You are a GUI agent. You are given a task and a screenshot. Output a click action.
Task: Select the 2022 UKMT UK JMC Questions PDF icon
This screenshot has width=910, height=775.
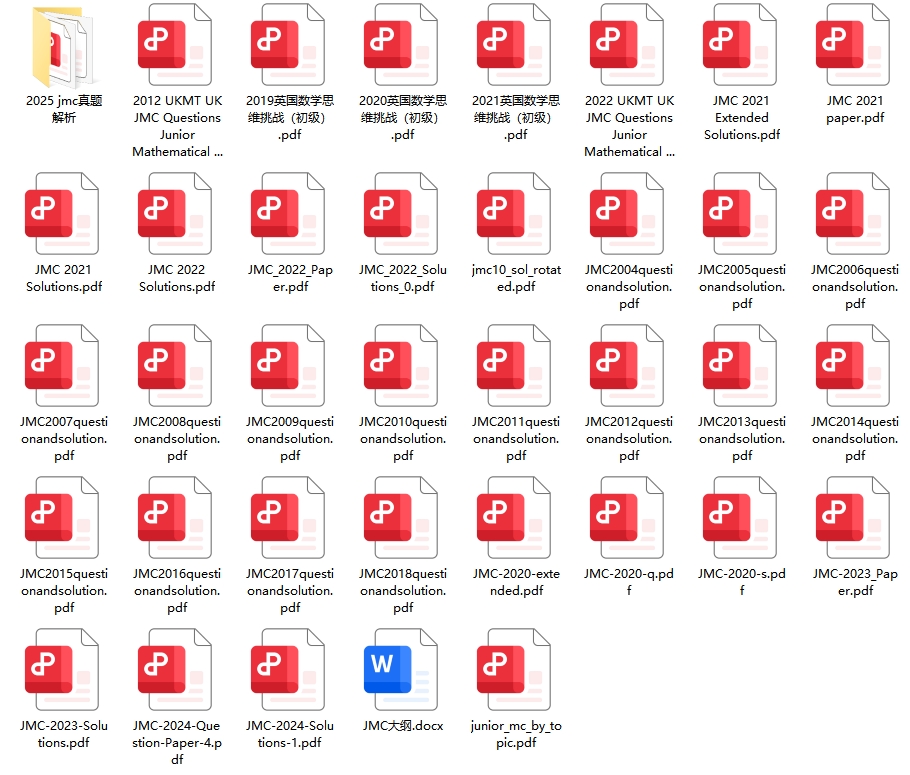627,45
